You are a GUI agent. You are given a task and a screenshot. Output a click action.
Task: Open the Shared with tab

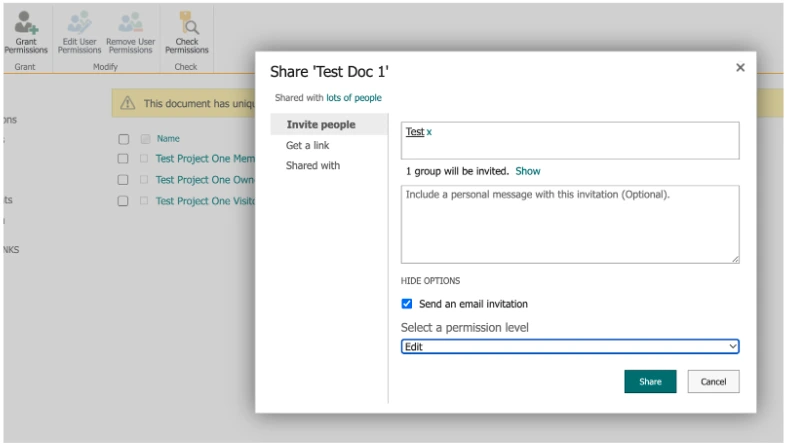pos(313,166)
